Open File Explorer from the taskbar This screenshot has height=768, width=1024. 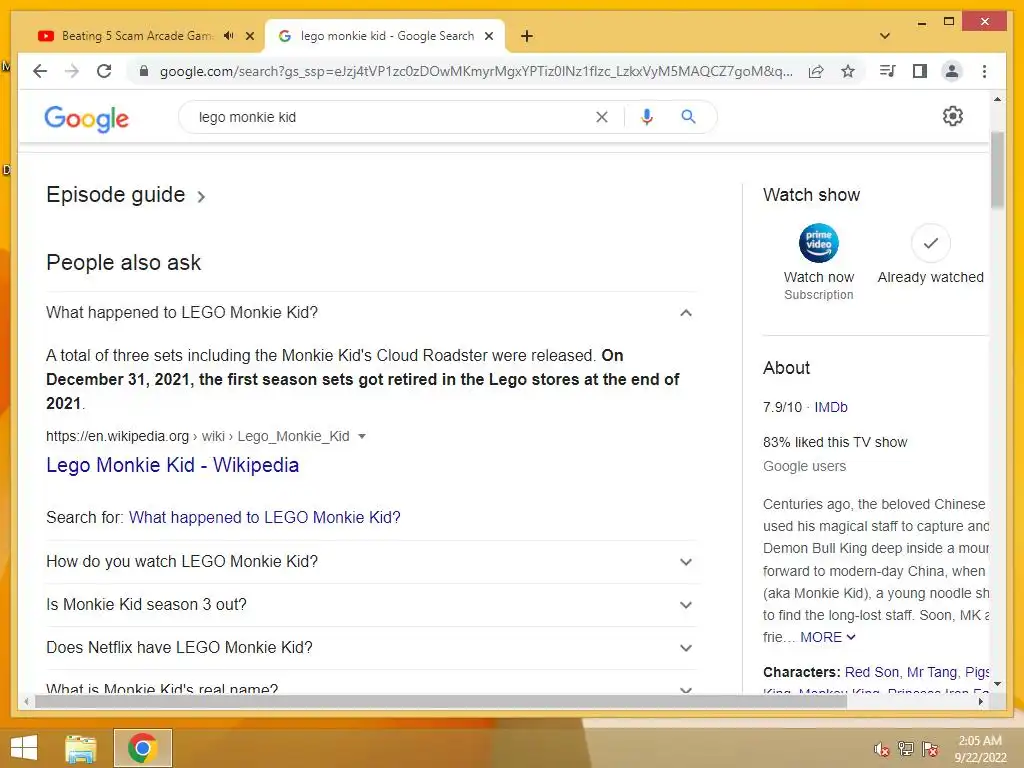pos(81,748)
